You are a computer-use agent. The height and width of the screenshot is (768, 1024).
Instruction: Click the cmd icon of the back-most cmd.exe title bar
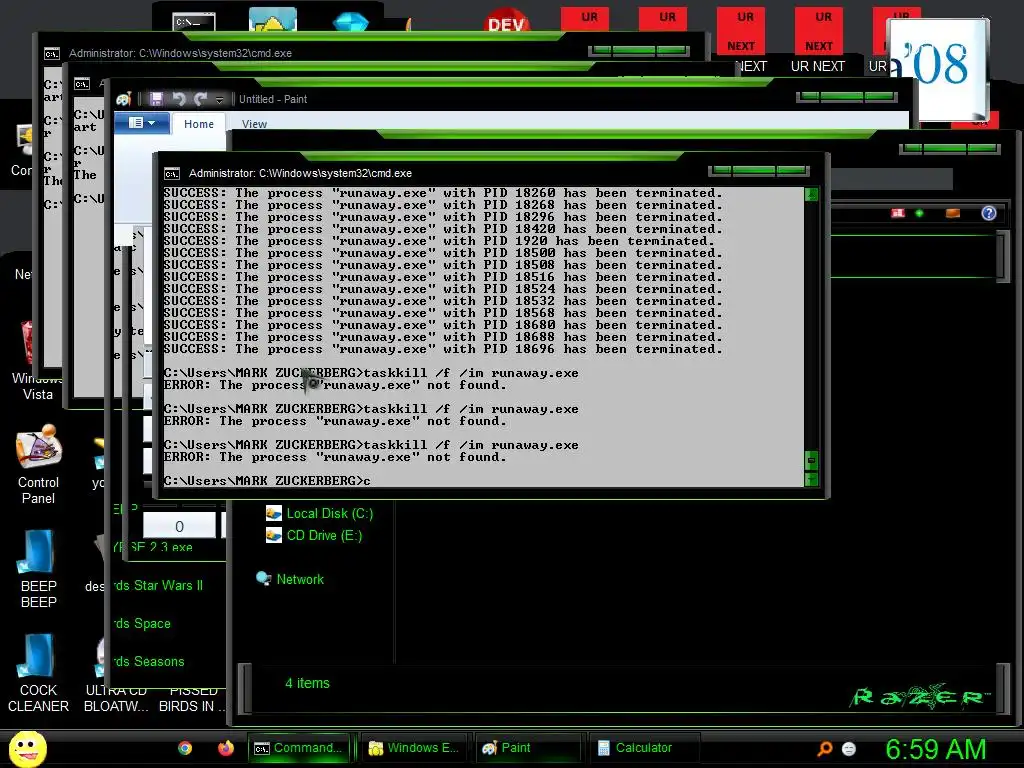tap(52, 54)
